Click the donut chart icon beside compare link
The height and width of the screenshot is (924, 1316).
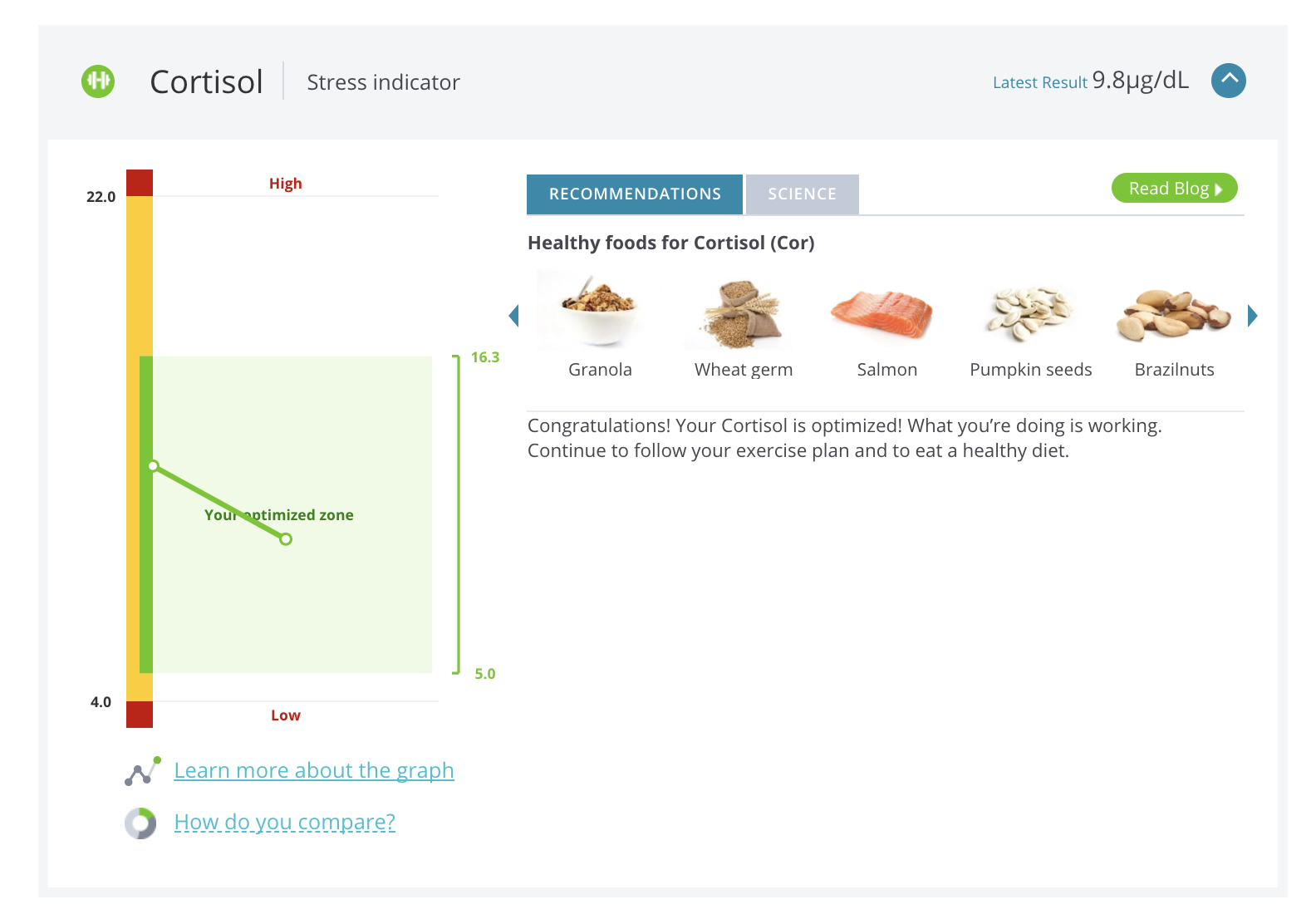tap(140, 823)
